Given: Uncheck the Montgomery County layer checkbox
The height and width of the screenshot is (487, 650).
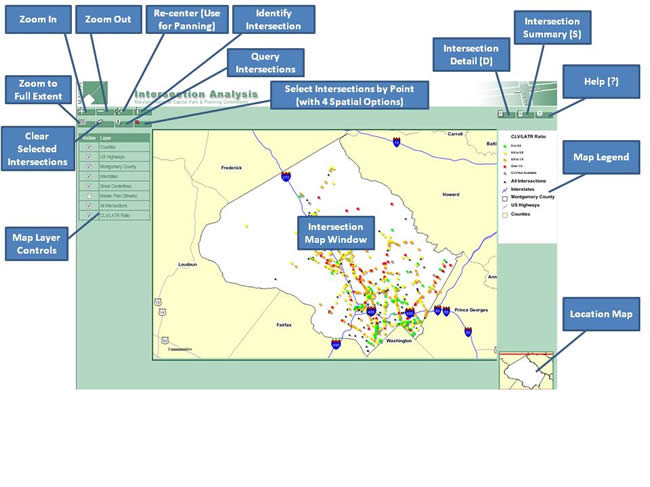Looking at the screenshot, I should click(x=89, y=167).
